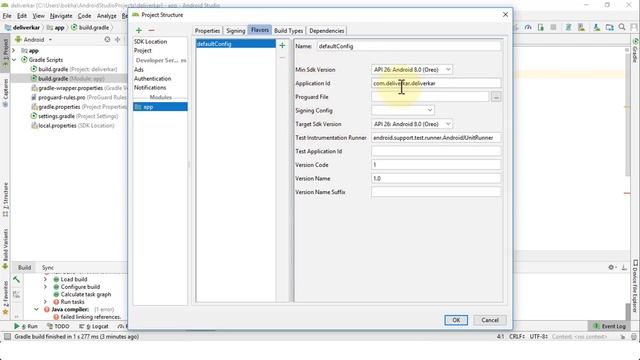This screenshot has width=640, height=360.
Task: Open the Project Structure toolbar icon
Action: click(x=609, y=27)
